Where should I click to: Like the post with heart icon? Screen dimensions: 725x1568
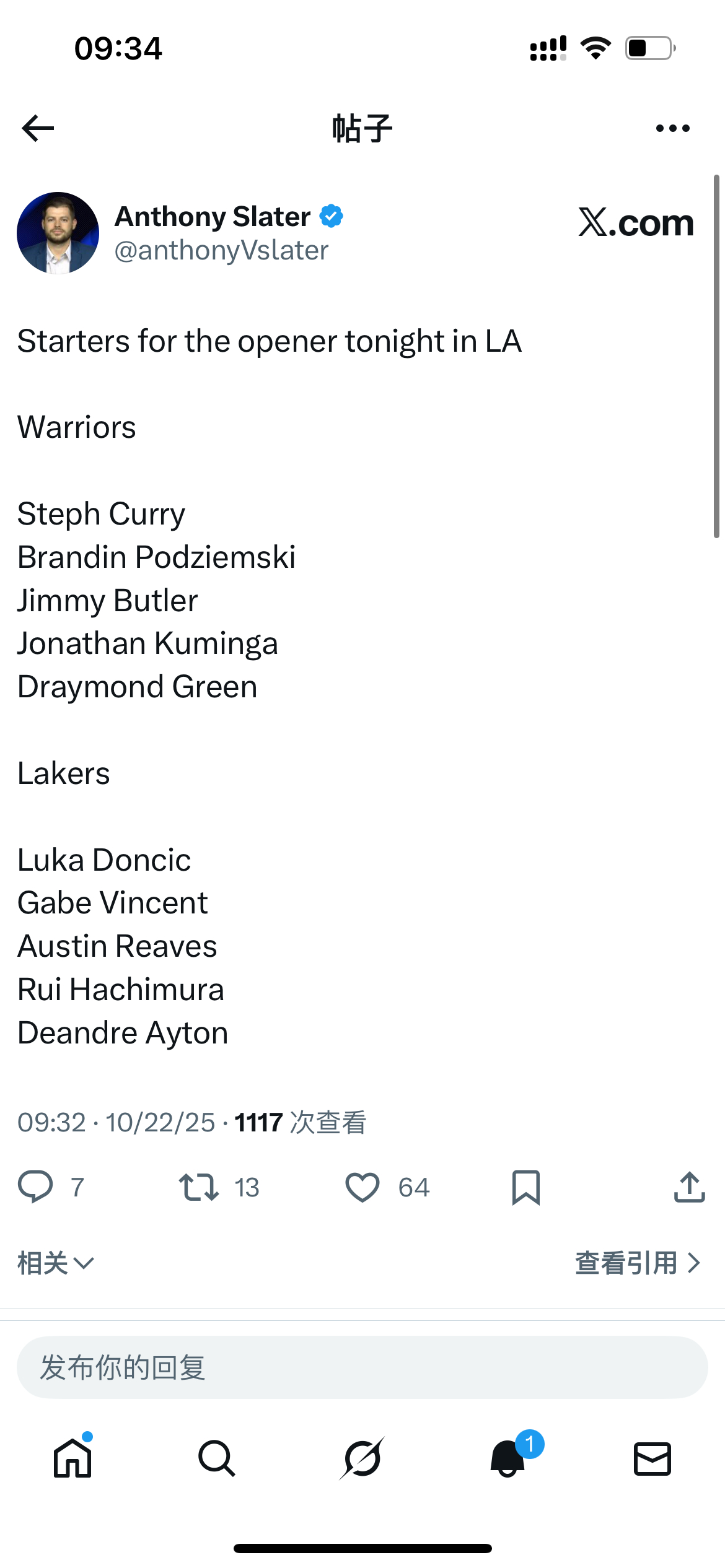pyautogui.click(x=362, y=1187)
